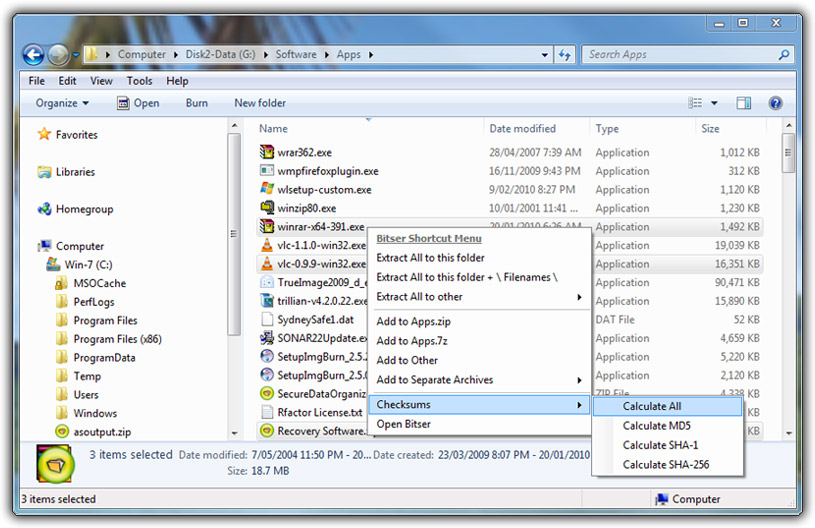Toggle the preview pane icon
Image resolution: width=815 pixels, height=528 pixels.
[744, 103]
